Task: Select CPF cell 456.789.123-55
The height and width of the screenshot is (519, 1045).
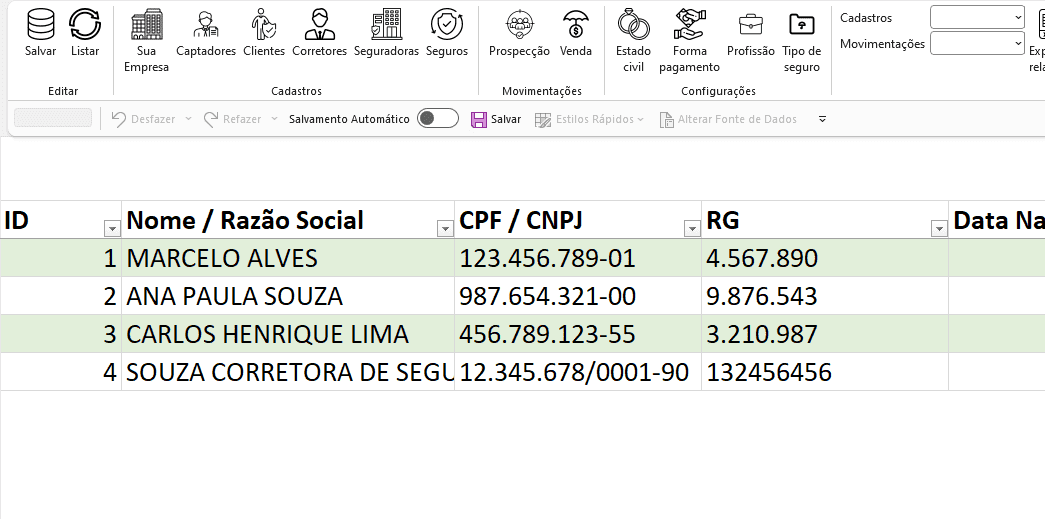Action: (x=578, y=334)
